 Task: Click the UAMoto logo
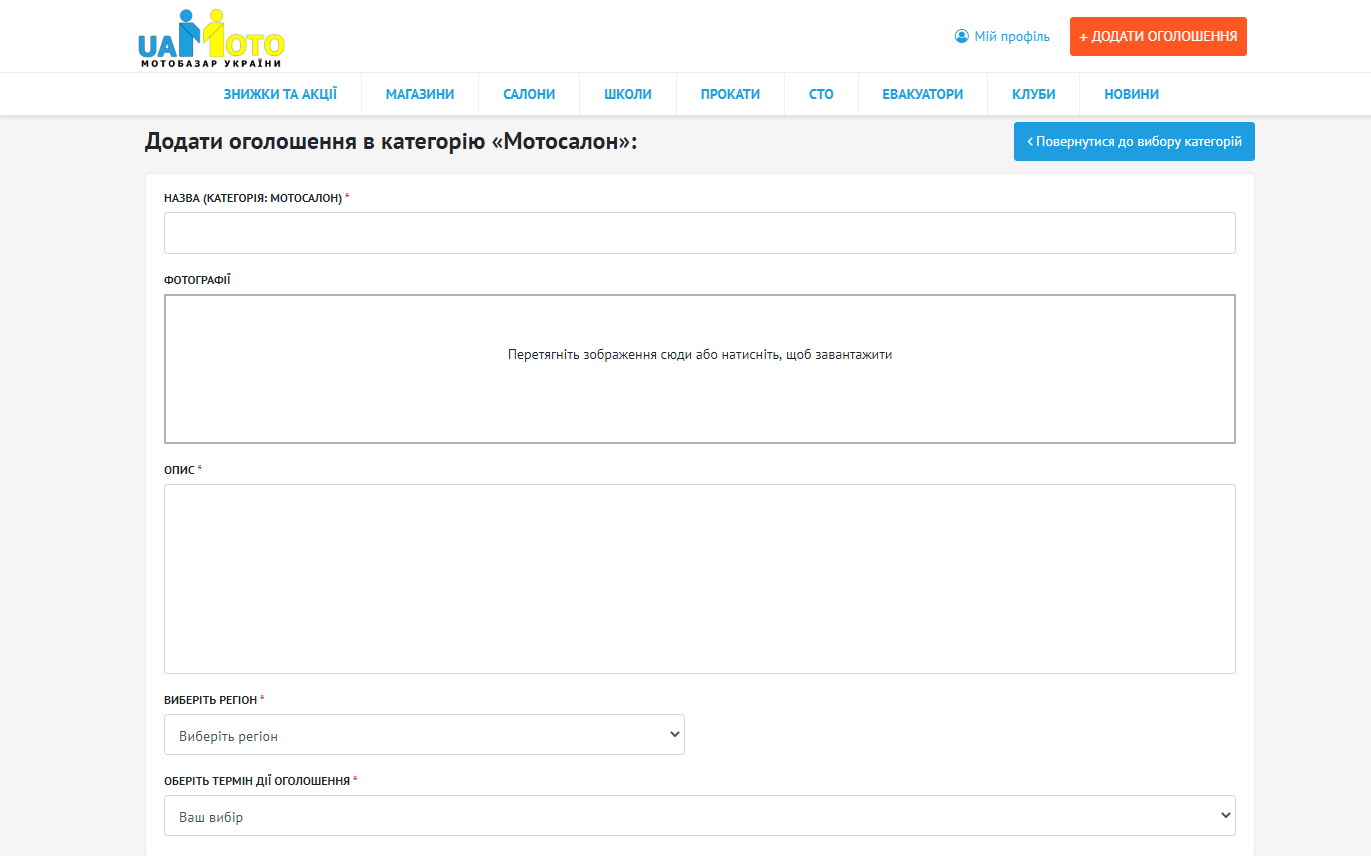211,39
